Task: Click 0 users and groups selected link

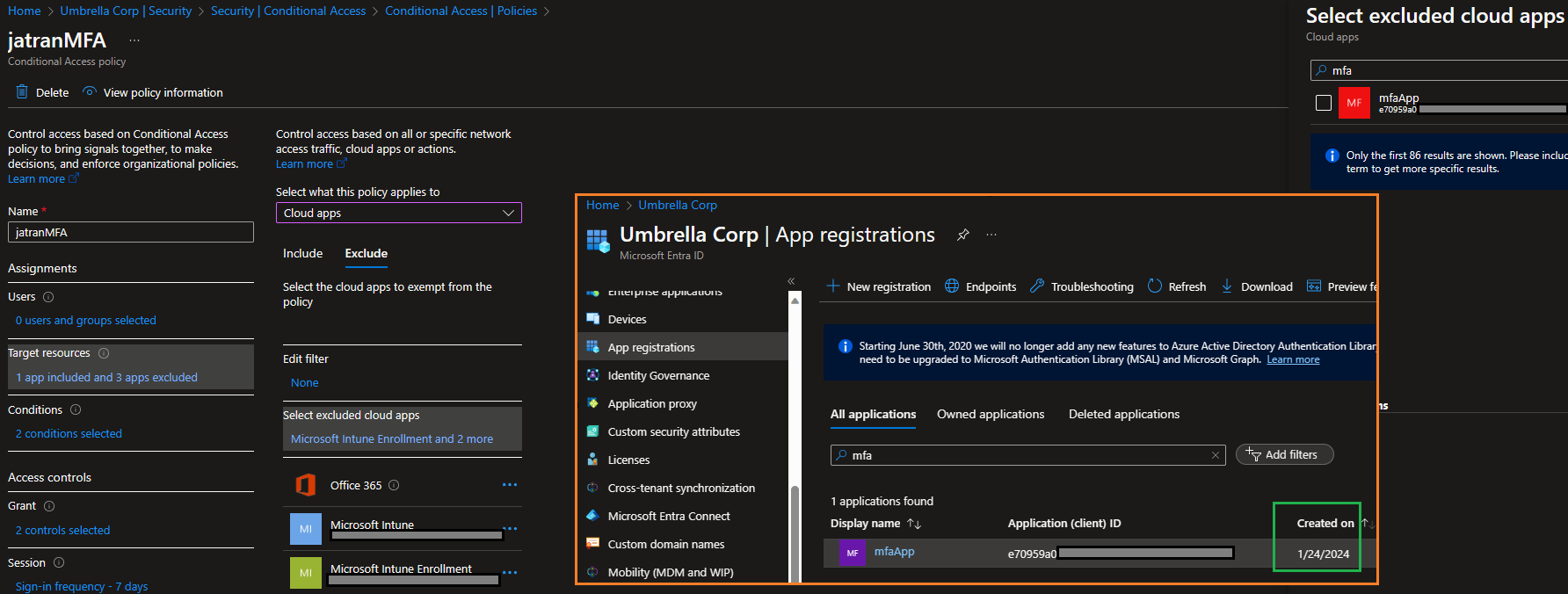Action: click(x=85, y=321)
